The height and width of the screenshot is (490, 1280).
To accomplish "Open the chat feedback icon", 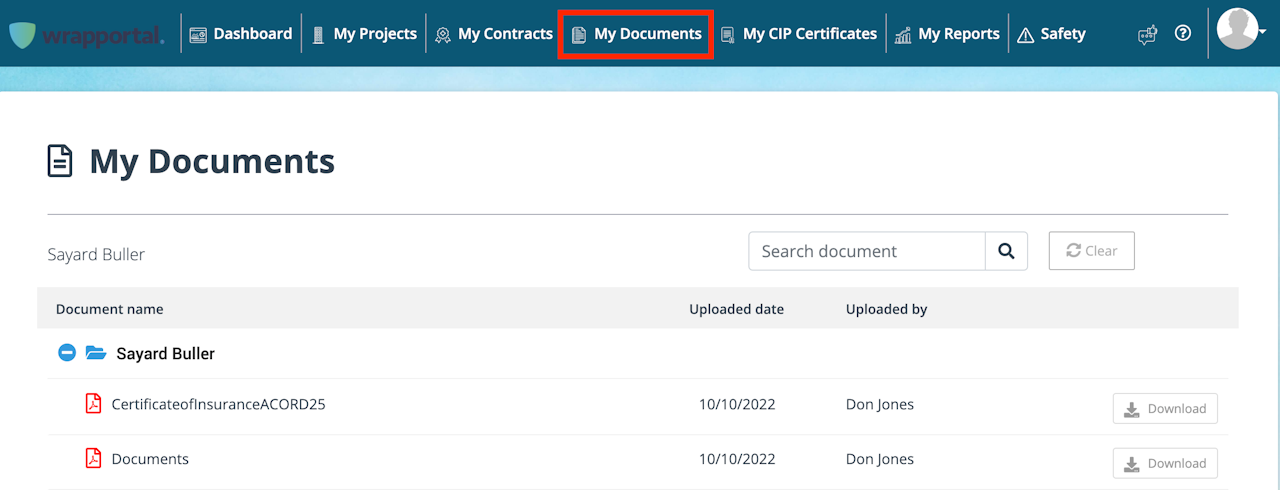I will tap(1147, 34).
